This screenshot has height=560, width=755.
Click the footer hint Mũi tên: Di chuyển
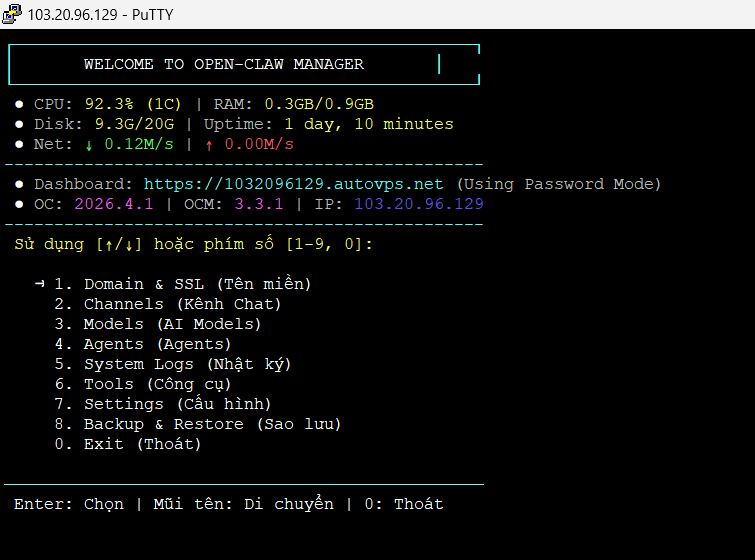[x=243, y=504]
